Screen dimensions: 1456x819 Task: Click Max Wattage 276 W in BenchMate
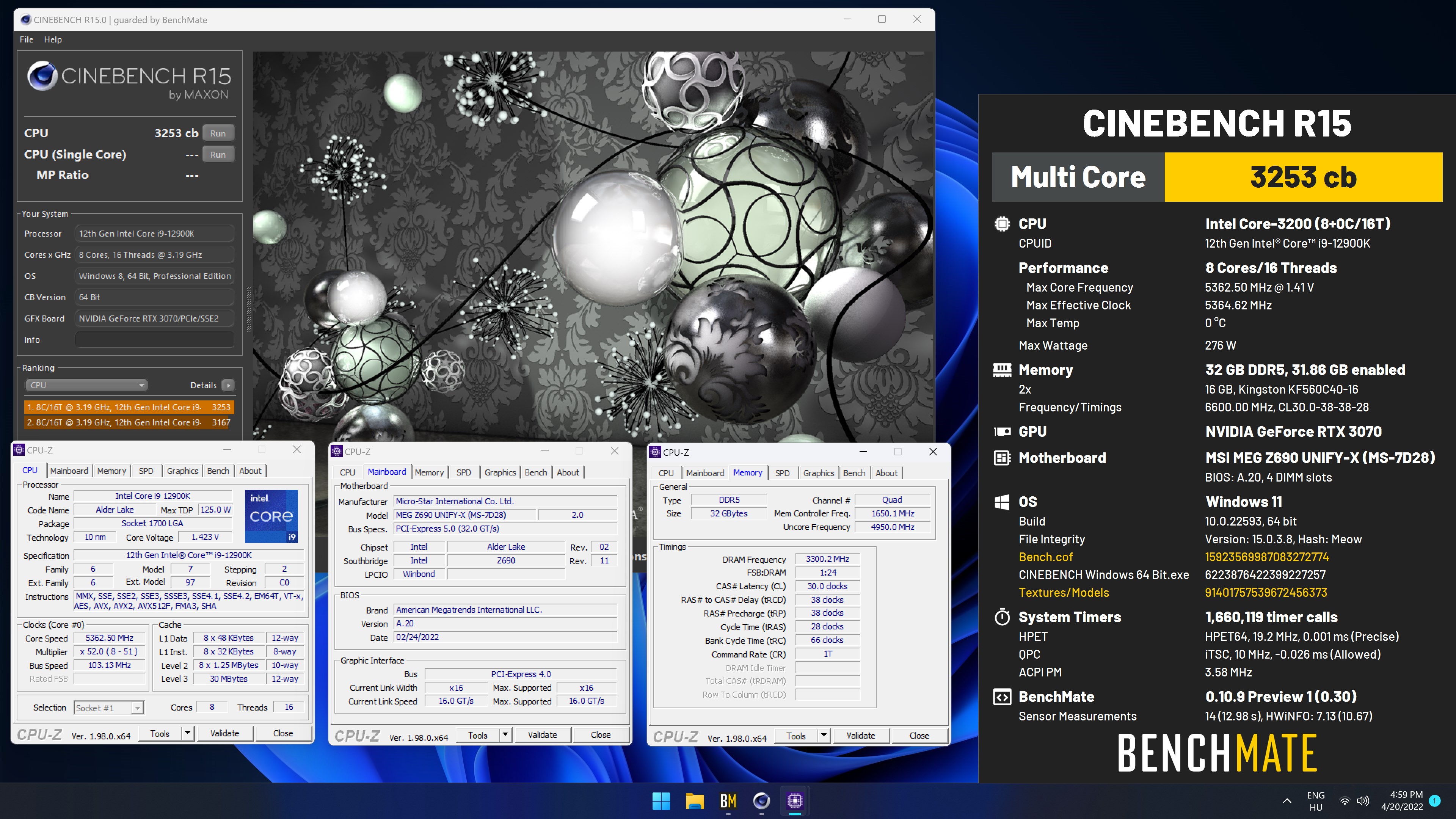(1220, 345)
